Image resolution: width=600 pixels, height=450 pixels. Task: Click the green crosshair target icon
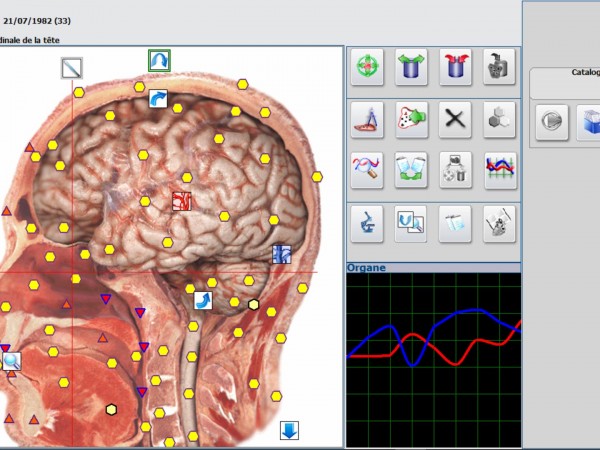tap(368, 68)
